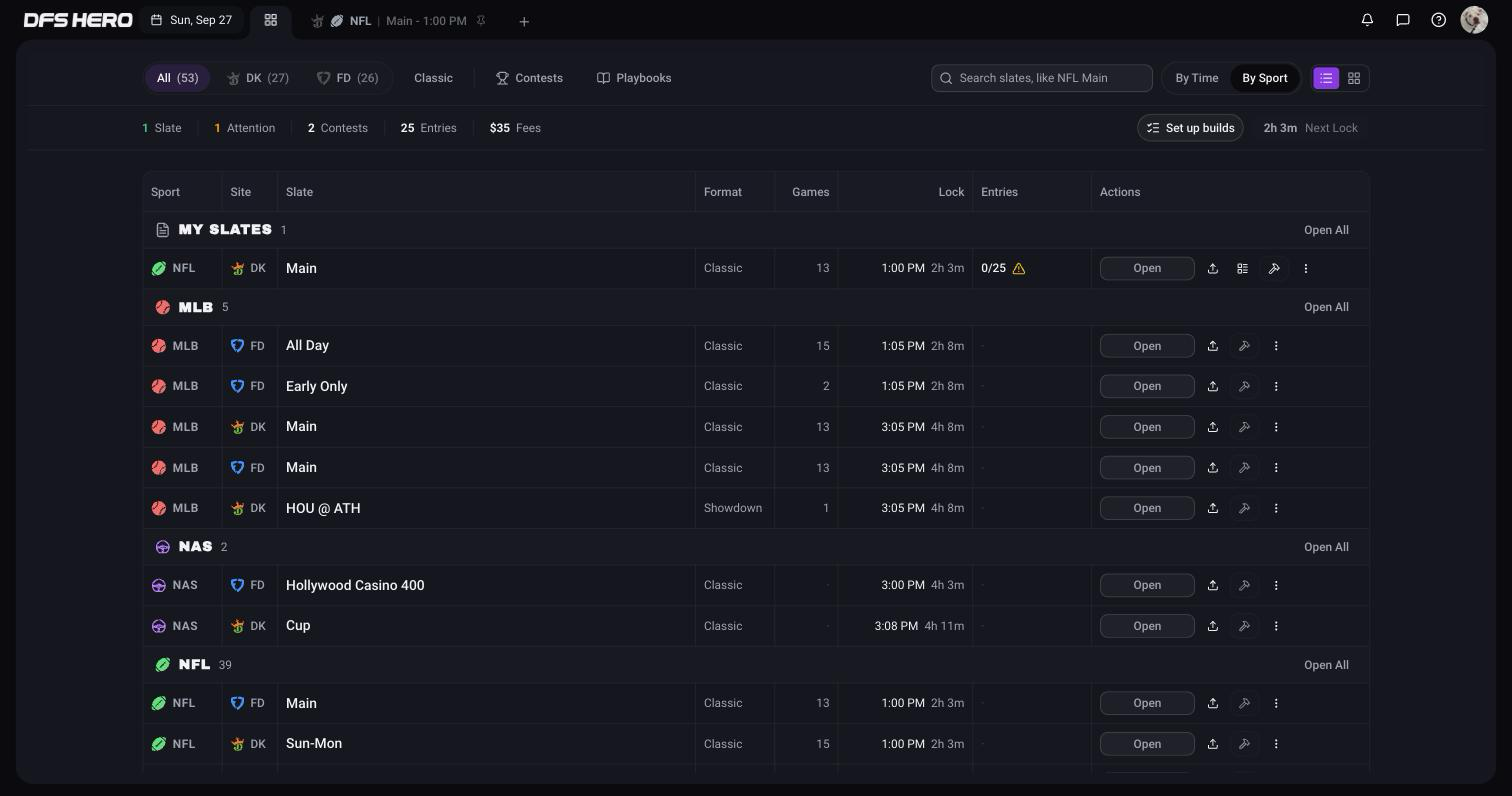Click build hammer icon for MLB Early Only
Image resolution: width=1512 pixels, height=796 pixels.
click(1245, 386)
